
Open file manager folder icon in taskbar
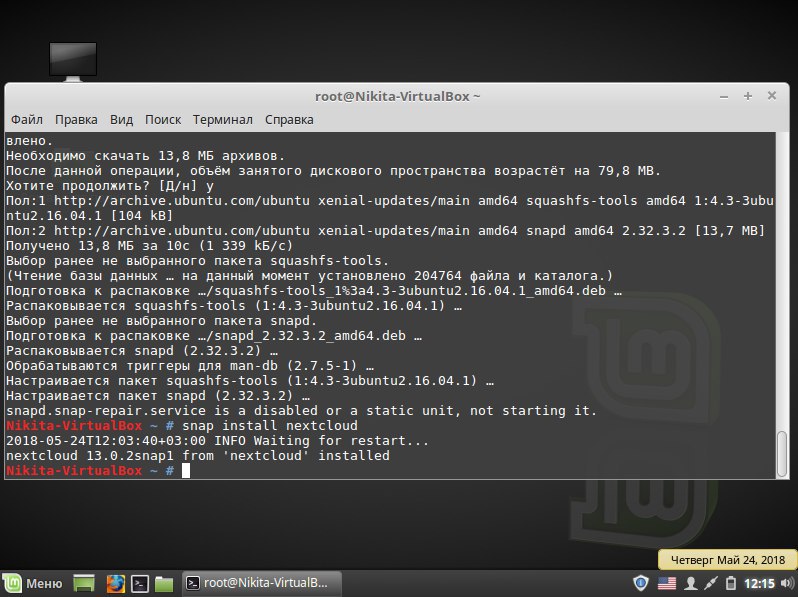[x=164, y=583]
